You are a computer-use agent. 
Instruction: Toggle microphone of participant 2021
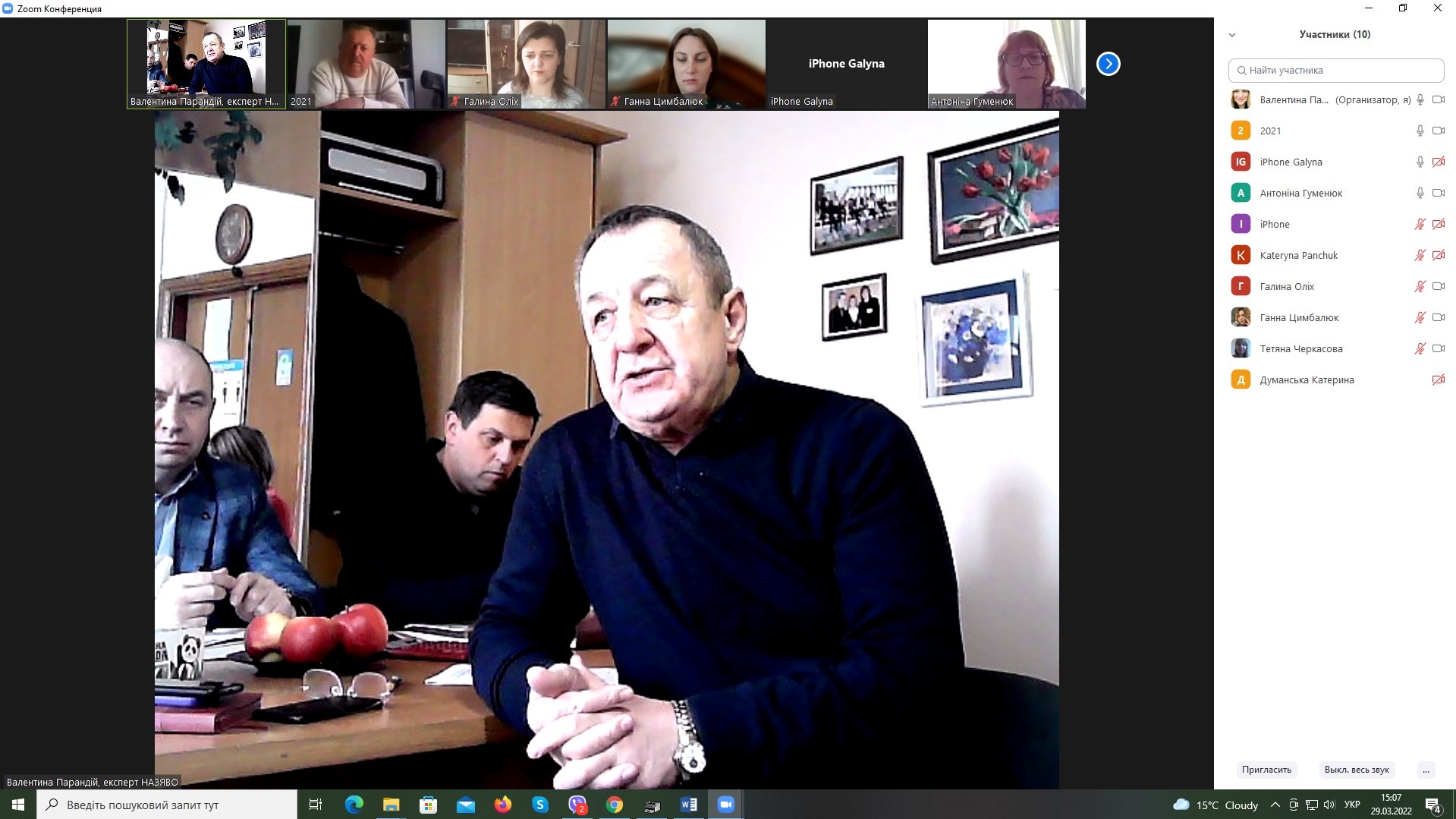tap(1420, 131)
